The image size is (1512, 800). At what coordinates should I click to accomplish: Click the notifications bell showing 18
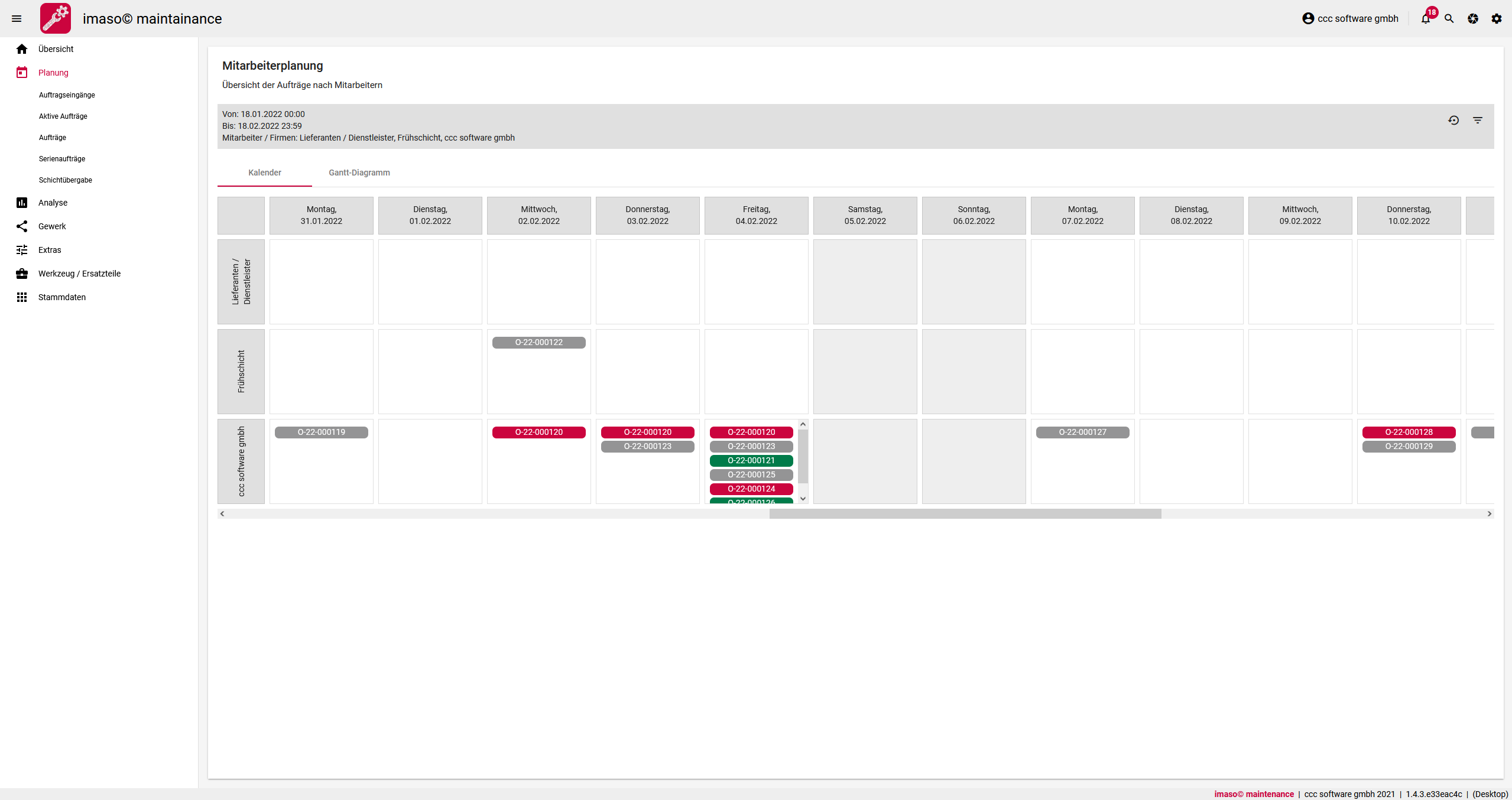coord(1425,18)
